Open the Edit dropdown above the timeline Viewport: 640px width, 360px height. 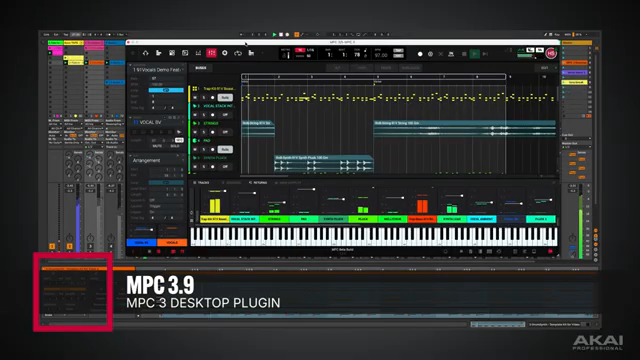pos(546,68)
